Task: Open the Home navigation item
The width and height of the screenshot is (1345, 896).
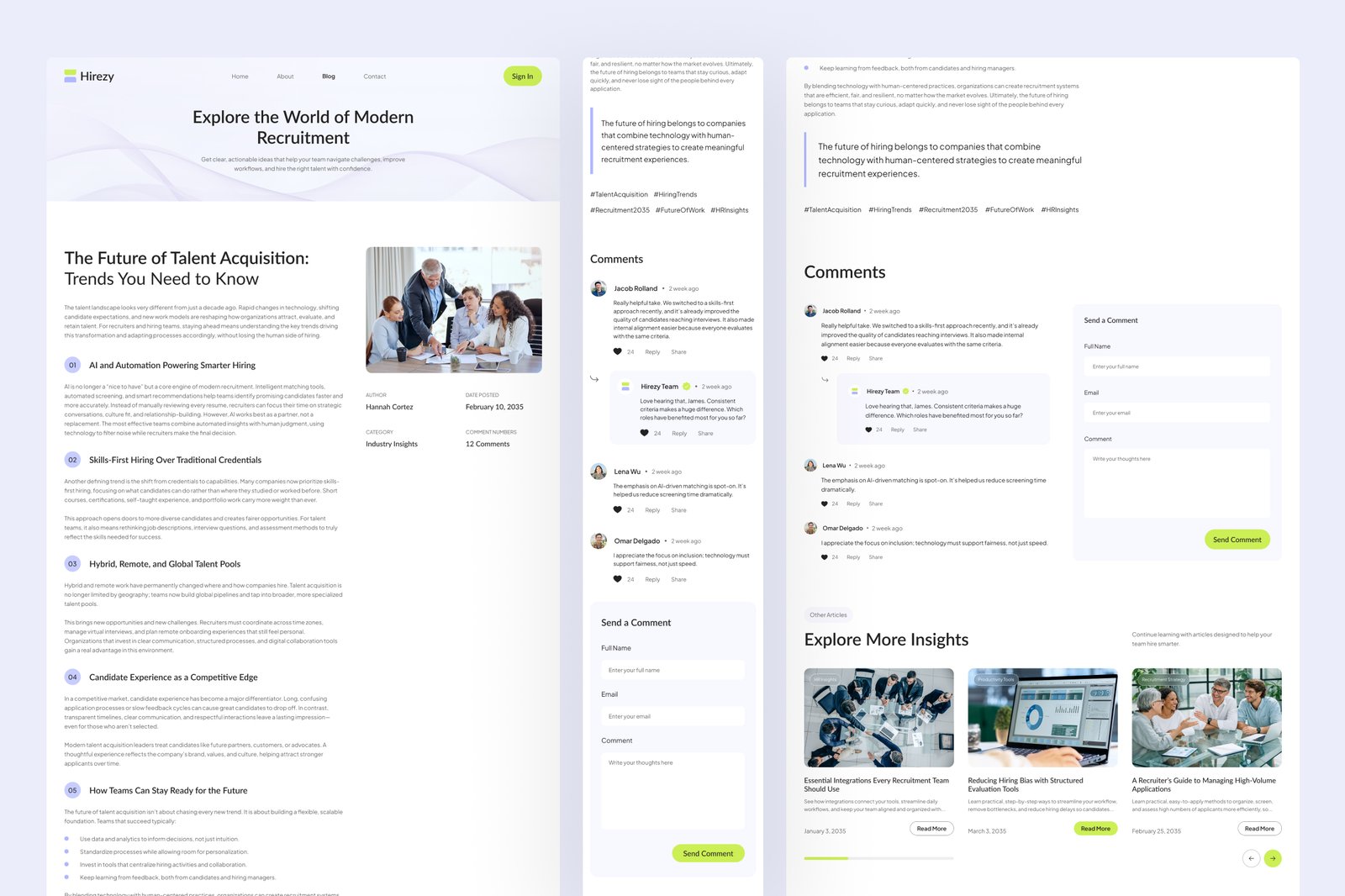Action: pyautogui.click(x=240, y=76)
